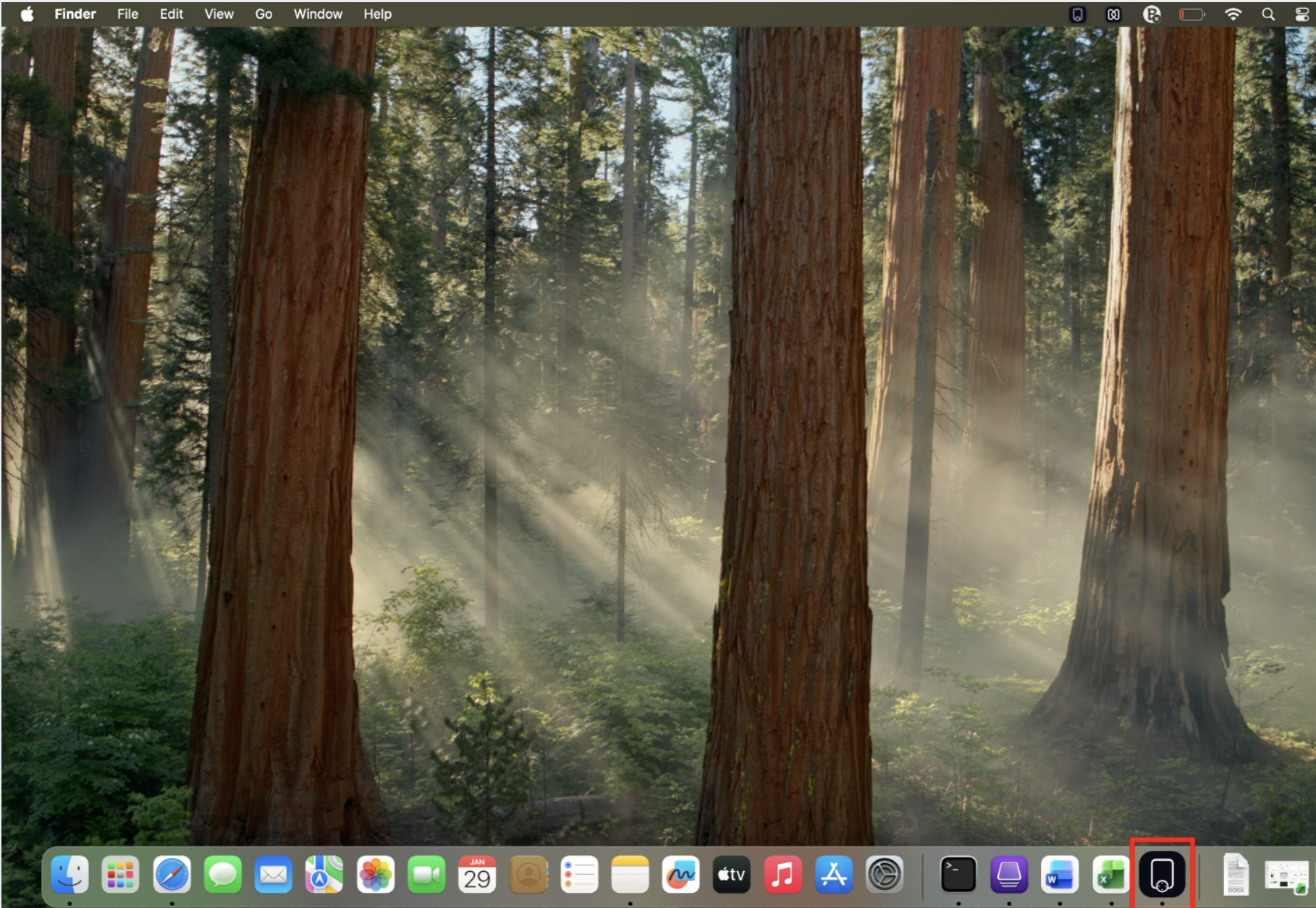Open the Go menu

point(263,13)
